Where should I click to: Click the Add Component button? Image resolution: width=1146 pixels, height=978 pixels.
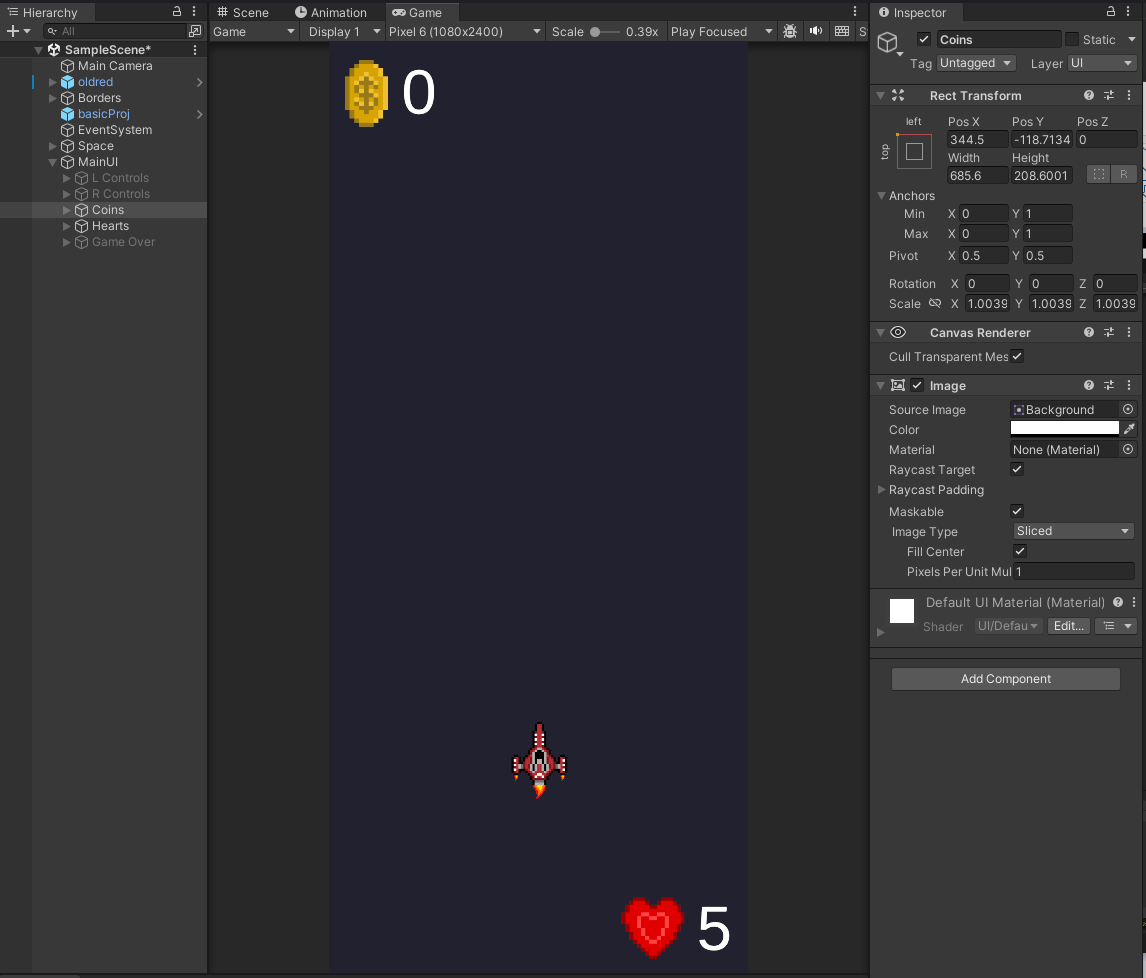point(1005,678)
